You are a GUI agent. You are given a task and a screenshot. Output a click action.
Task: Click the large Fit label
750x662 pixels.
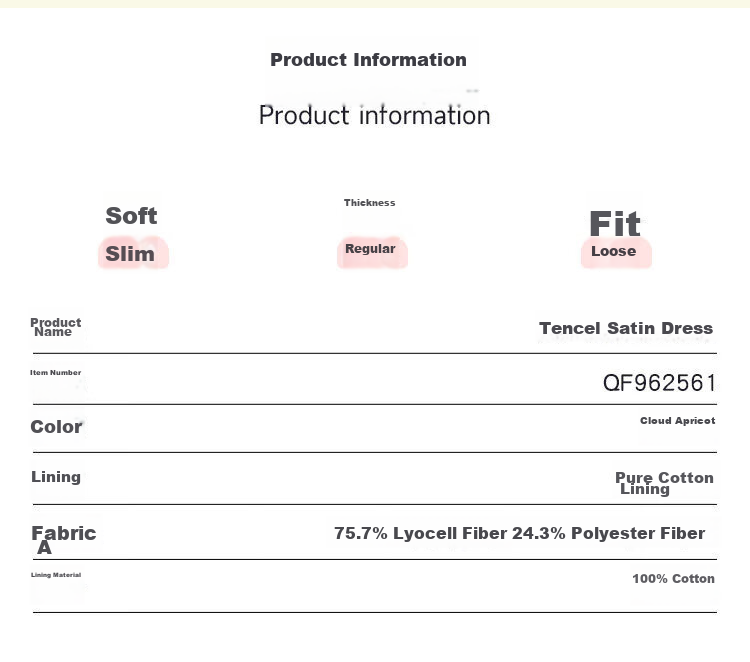(x=615, y=223)
